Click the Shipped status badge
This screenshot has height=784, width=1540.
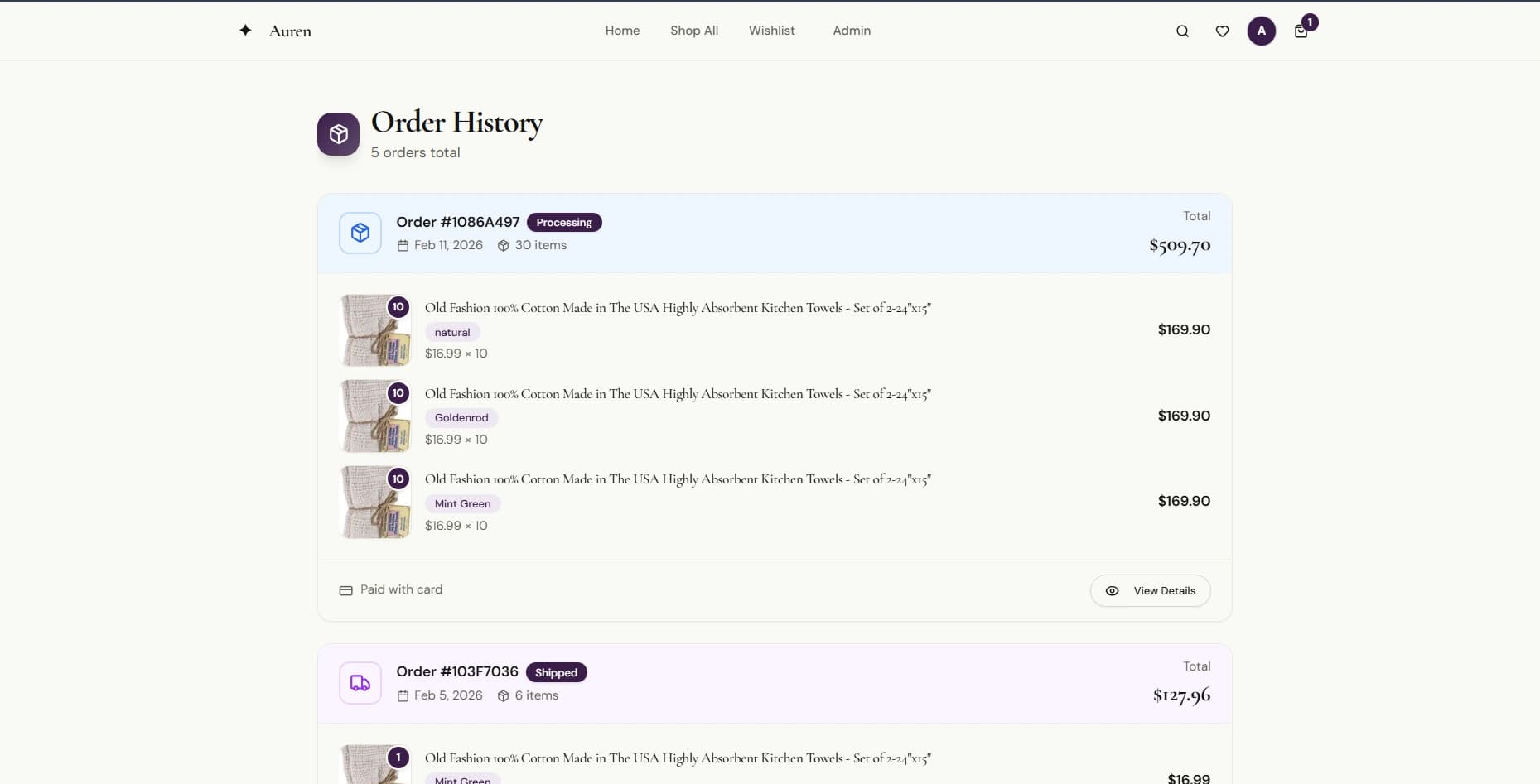pos(557,672)
